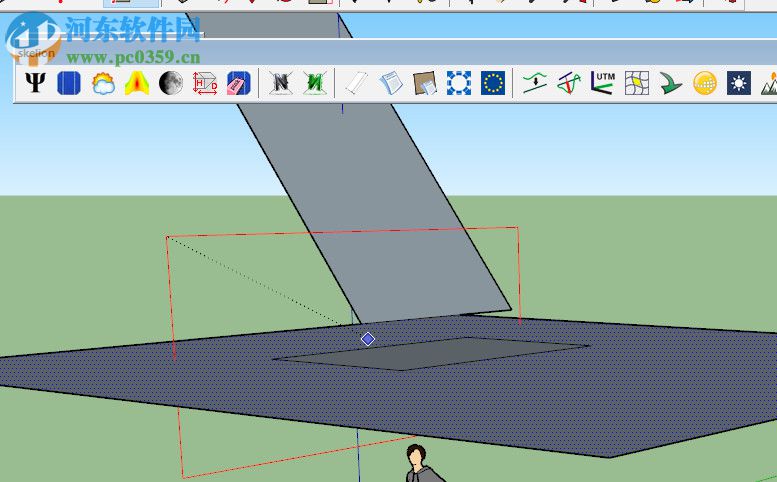777x482 pixels.
Task: Click the yellow dotted sphere icon
Action: pos(705,83)
